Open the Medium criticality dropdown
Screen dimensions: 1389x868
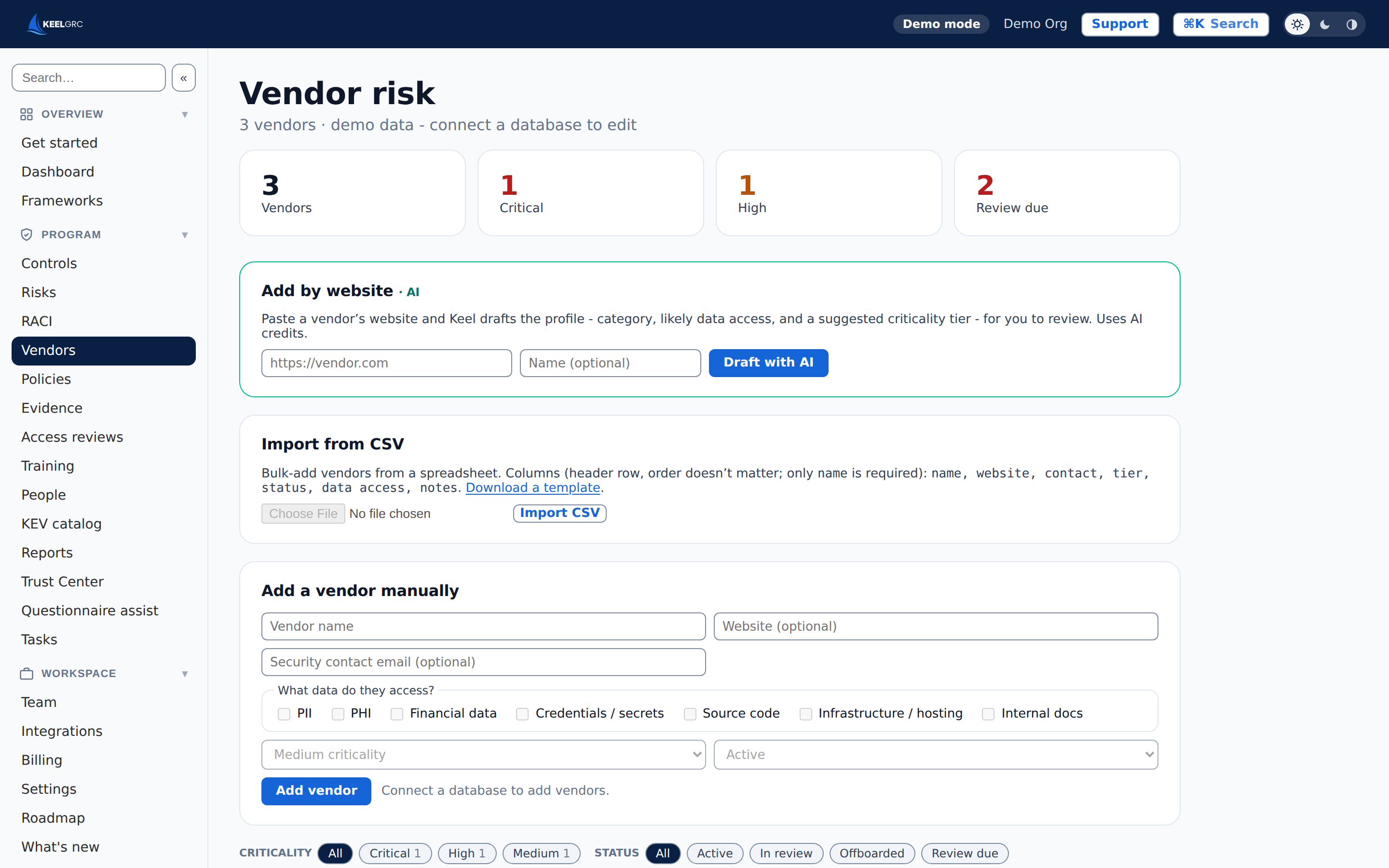(x=483, y=754)
